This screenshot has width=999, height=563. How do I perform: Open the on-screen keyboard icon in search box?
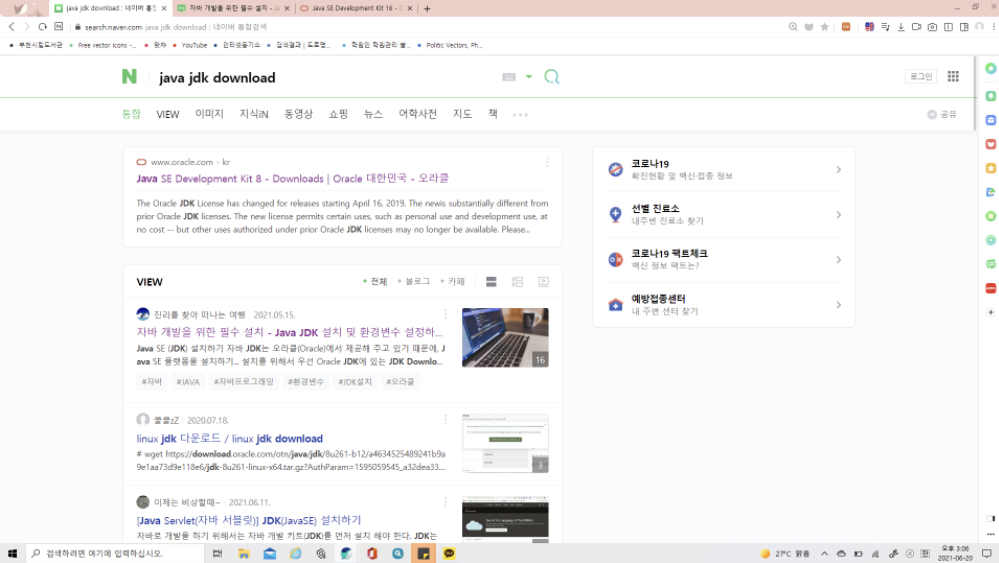click(x=508, y=77)
